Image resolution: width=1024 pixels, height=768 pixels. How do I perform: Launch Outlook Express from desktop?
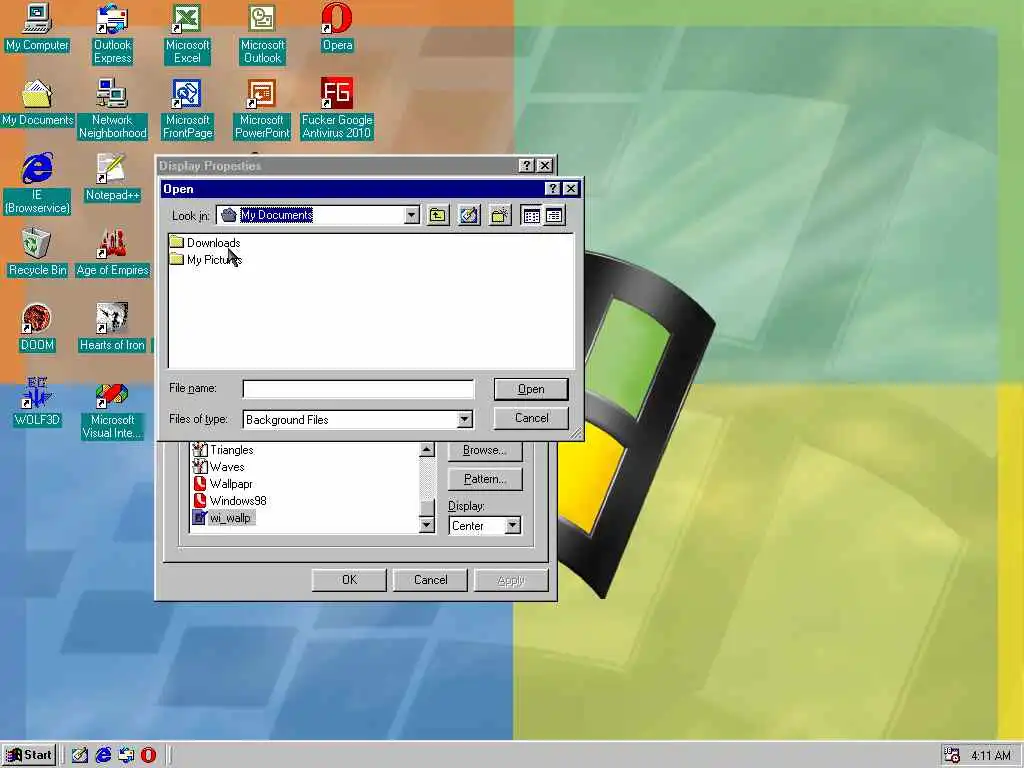[112, 34]
